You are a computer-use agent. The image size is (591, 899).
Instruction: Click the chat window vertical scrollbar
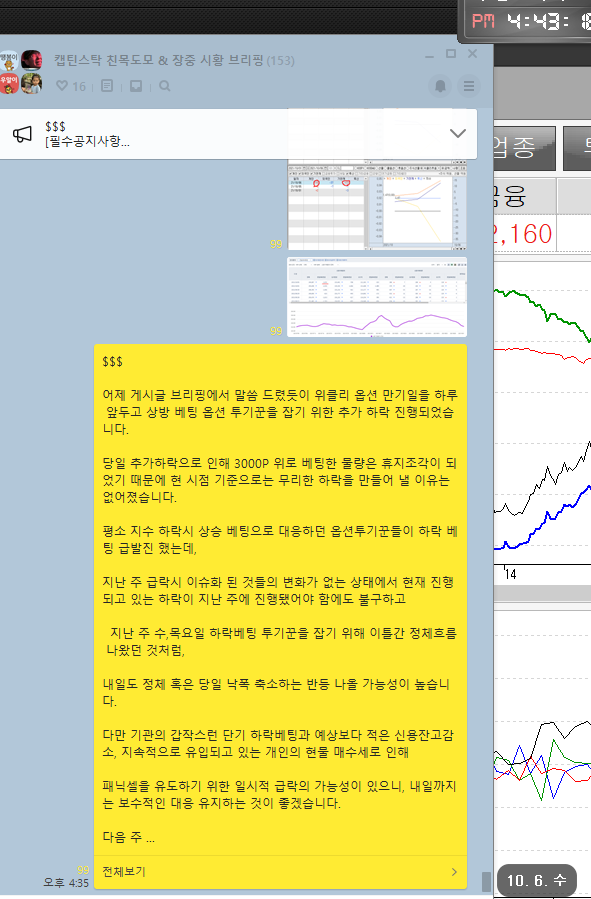[486, 881]
